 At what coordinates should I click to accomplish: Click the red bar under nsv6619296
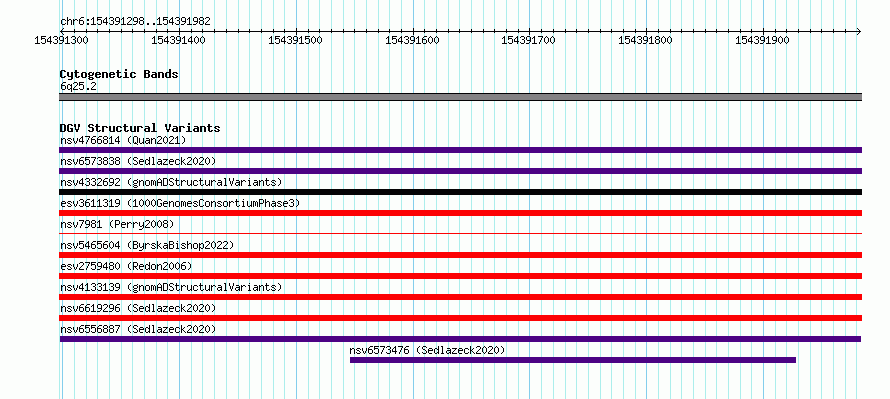[x=460, y=318]
